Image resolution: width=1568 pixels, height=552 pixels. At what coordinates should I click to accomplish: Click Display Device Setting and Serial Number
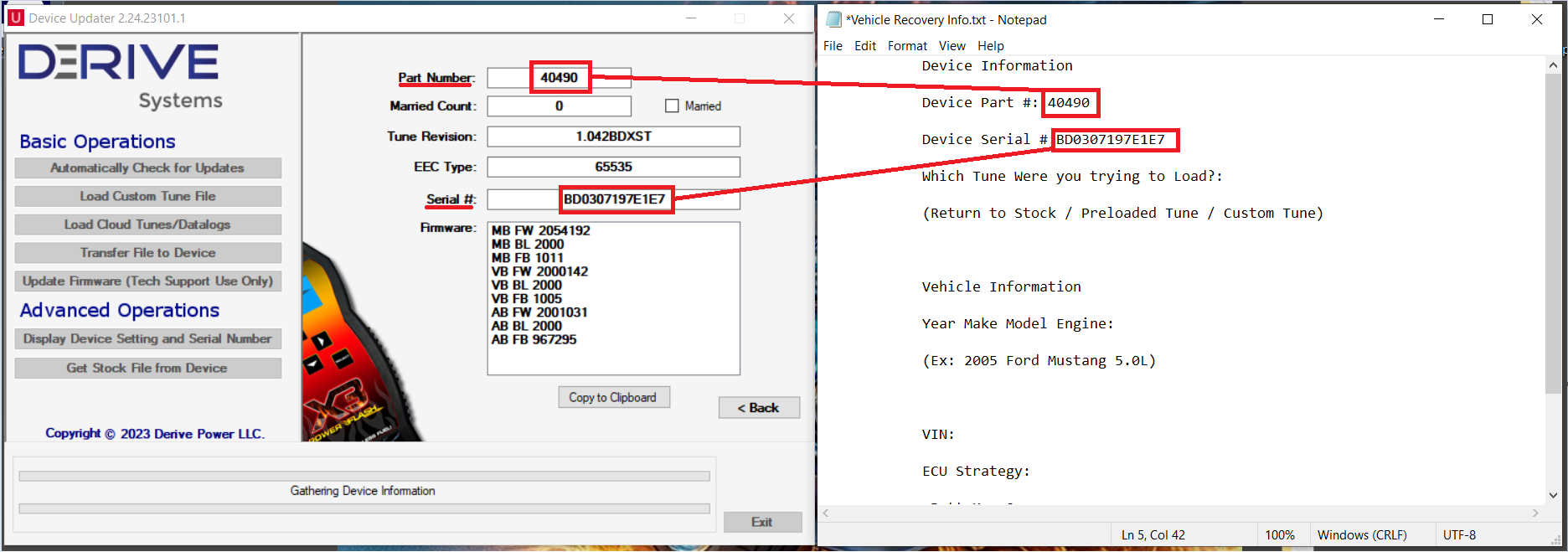pyautogui.click(x=147, y=338)
